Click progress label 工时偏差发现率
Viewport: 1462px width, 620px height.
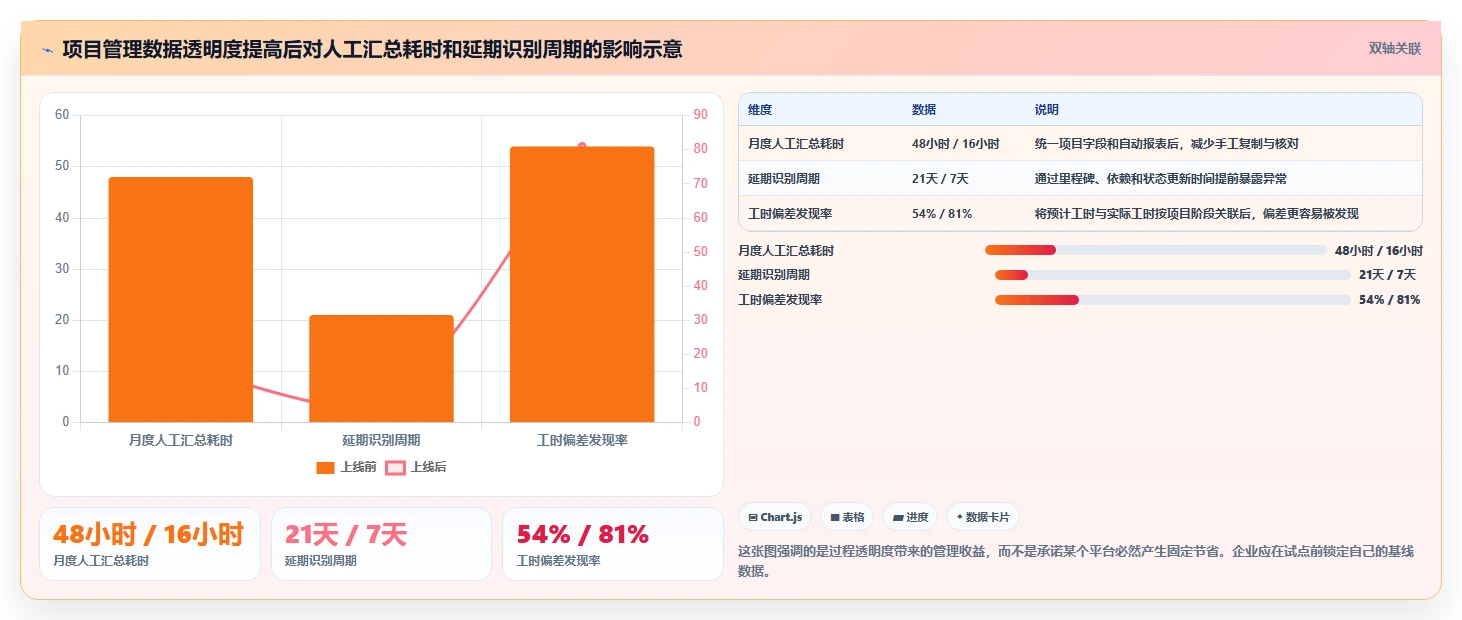click(x=780, y=300)
